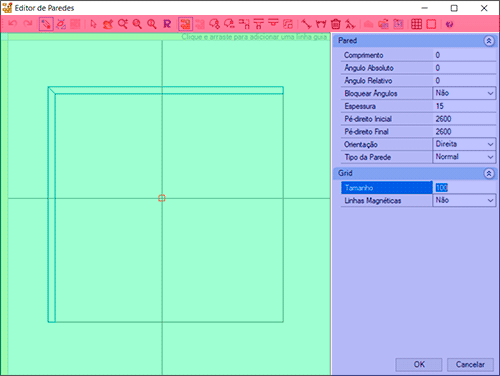
Task: Collapse the Pared section header
Action: (489, 41)
